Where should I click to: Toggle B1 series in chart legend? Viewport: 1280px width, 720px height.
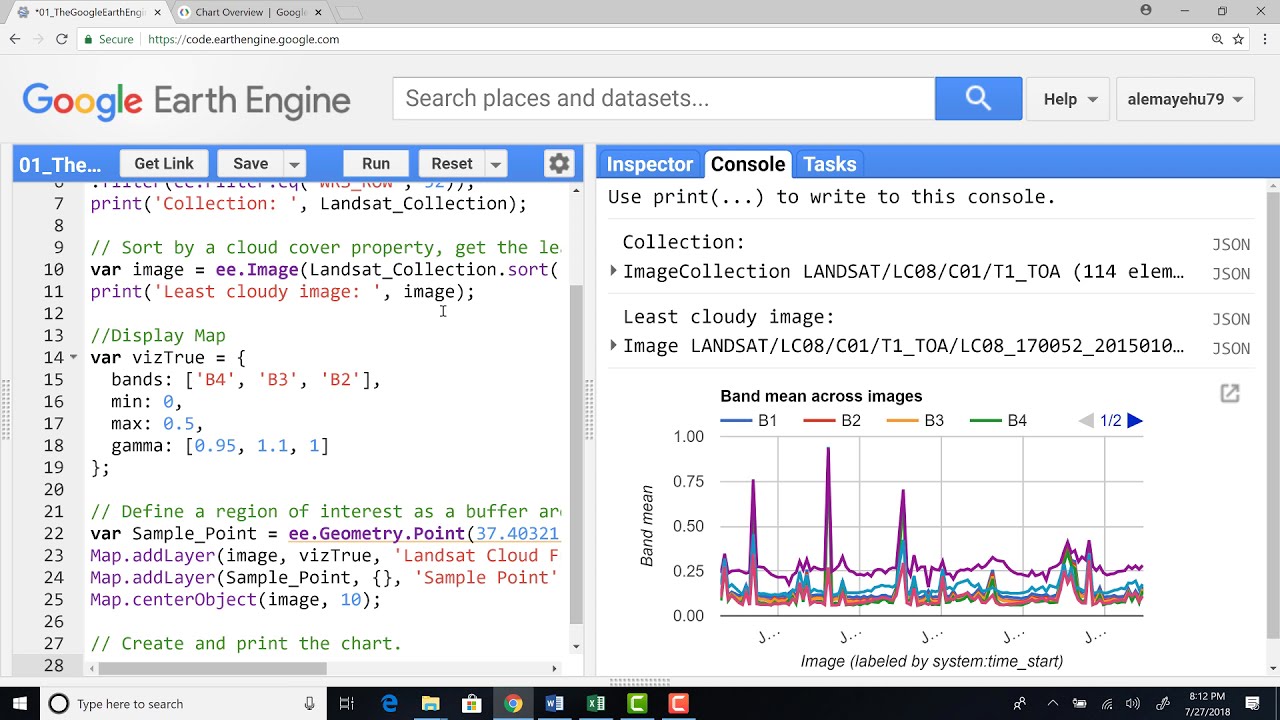pyautogui.click(x=749, y=421)
